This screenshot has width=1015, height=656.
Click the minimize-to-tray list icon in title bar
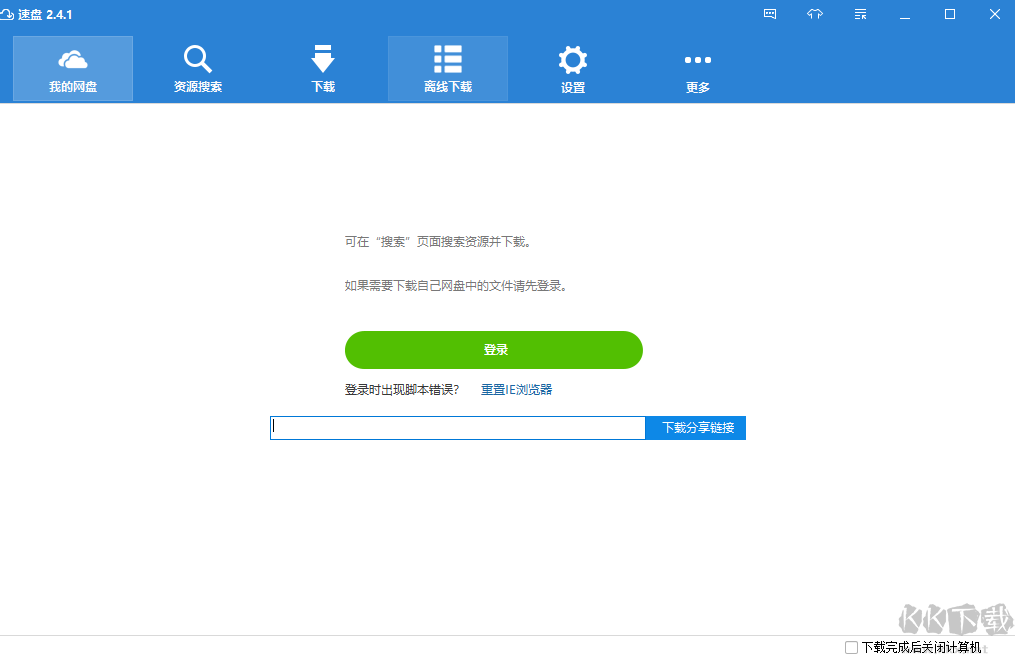[x=859, y=14]
